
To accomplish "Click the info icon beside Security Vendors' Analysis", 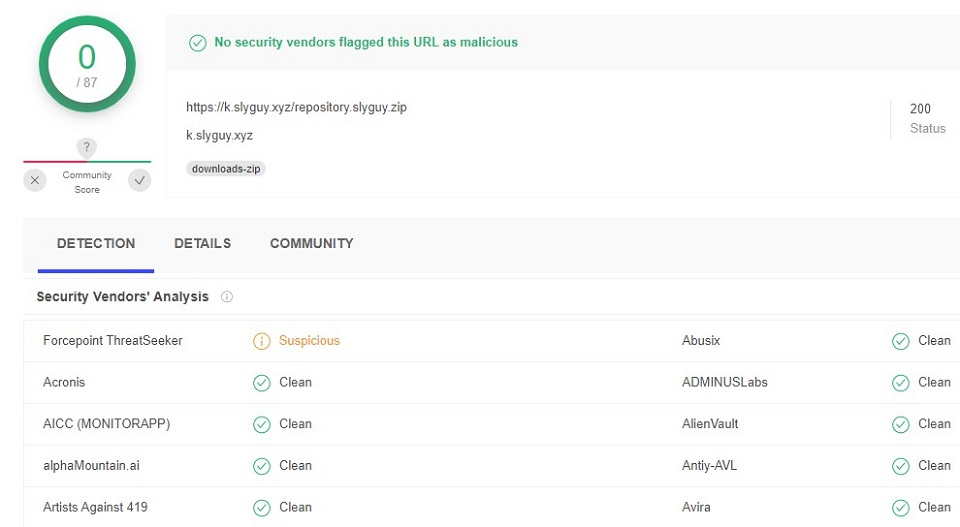I will click(x=227, y=297).
